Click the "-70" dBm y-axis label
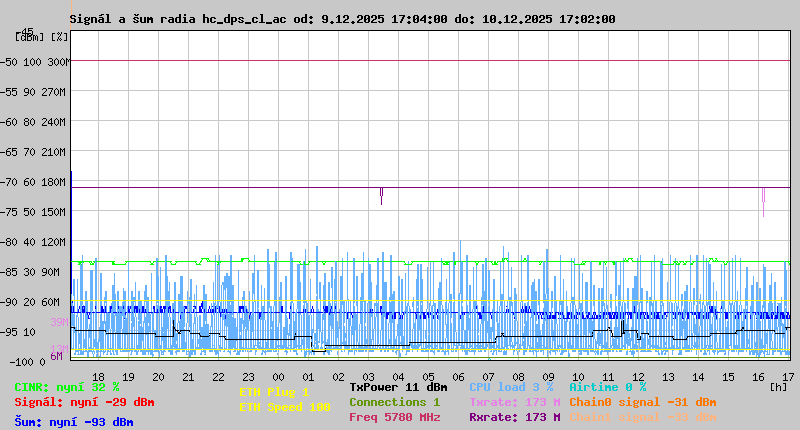Screen dimensions: 800x430 pos(9,183)
